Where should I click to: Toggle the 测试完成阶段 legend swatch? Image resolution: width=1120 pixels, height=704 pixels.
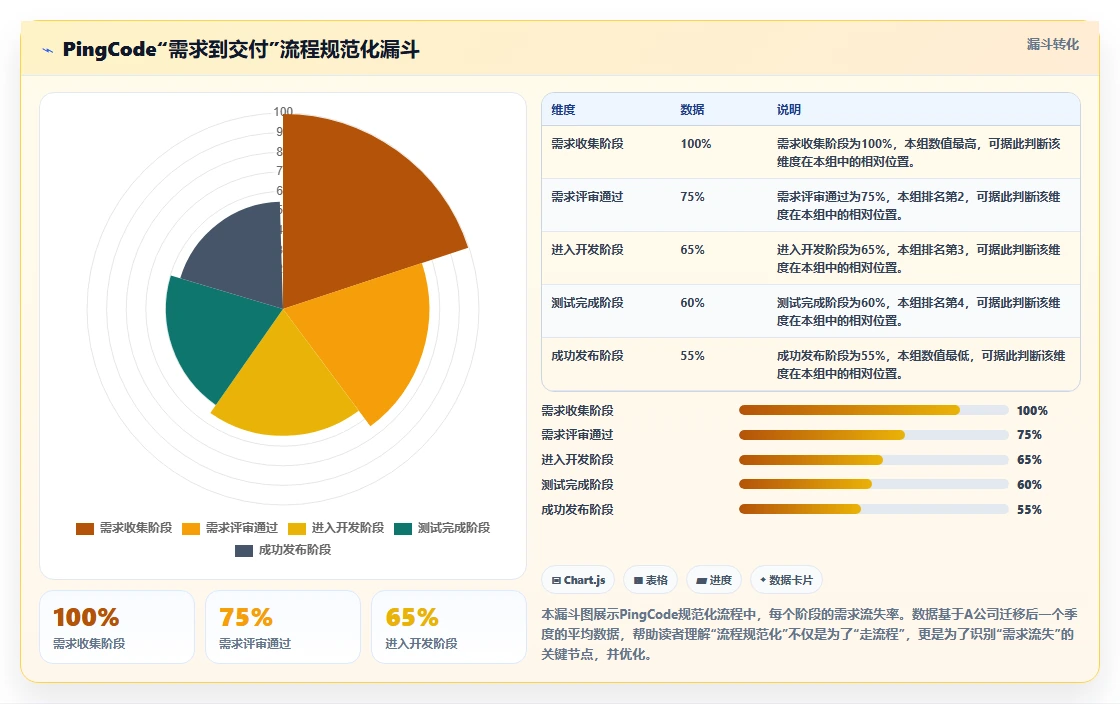pyautogui.click(x=403, y=529)
